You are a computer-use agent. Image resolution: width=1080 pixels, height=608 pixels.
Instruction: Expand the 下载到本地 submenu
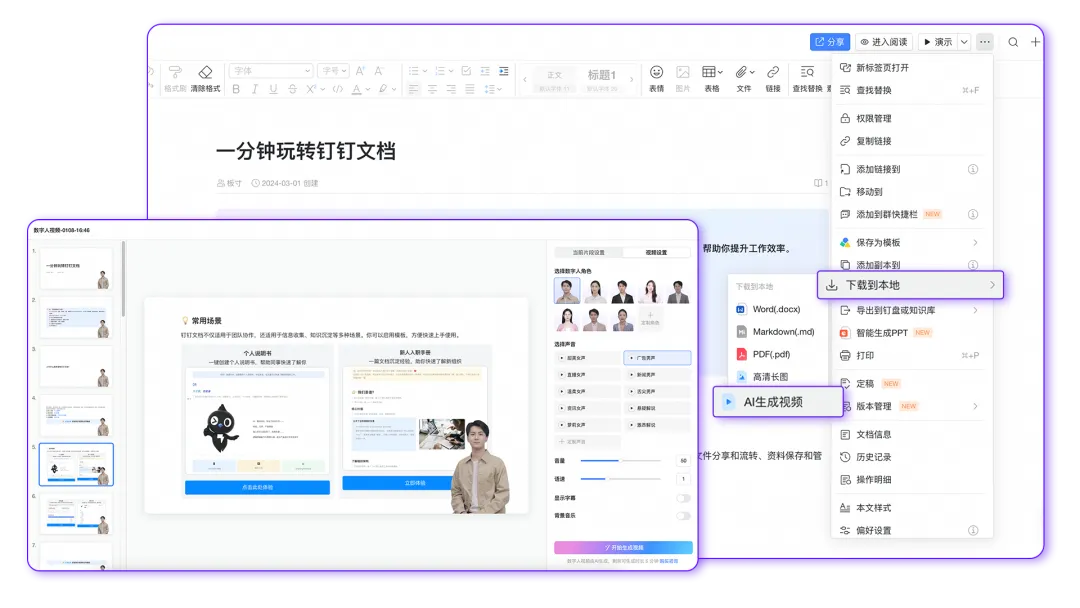pos(911,285)
